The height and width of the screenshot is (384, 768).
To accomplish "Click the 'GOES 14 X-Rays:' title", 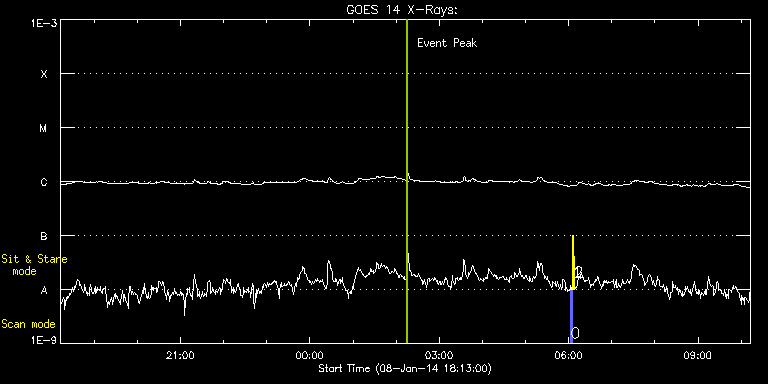I will click(402, 10).
